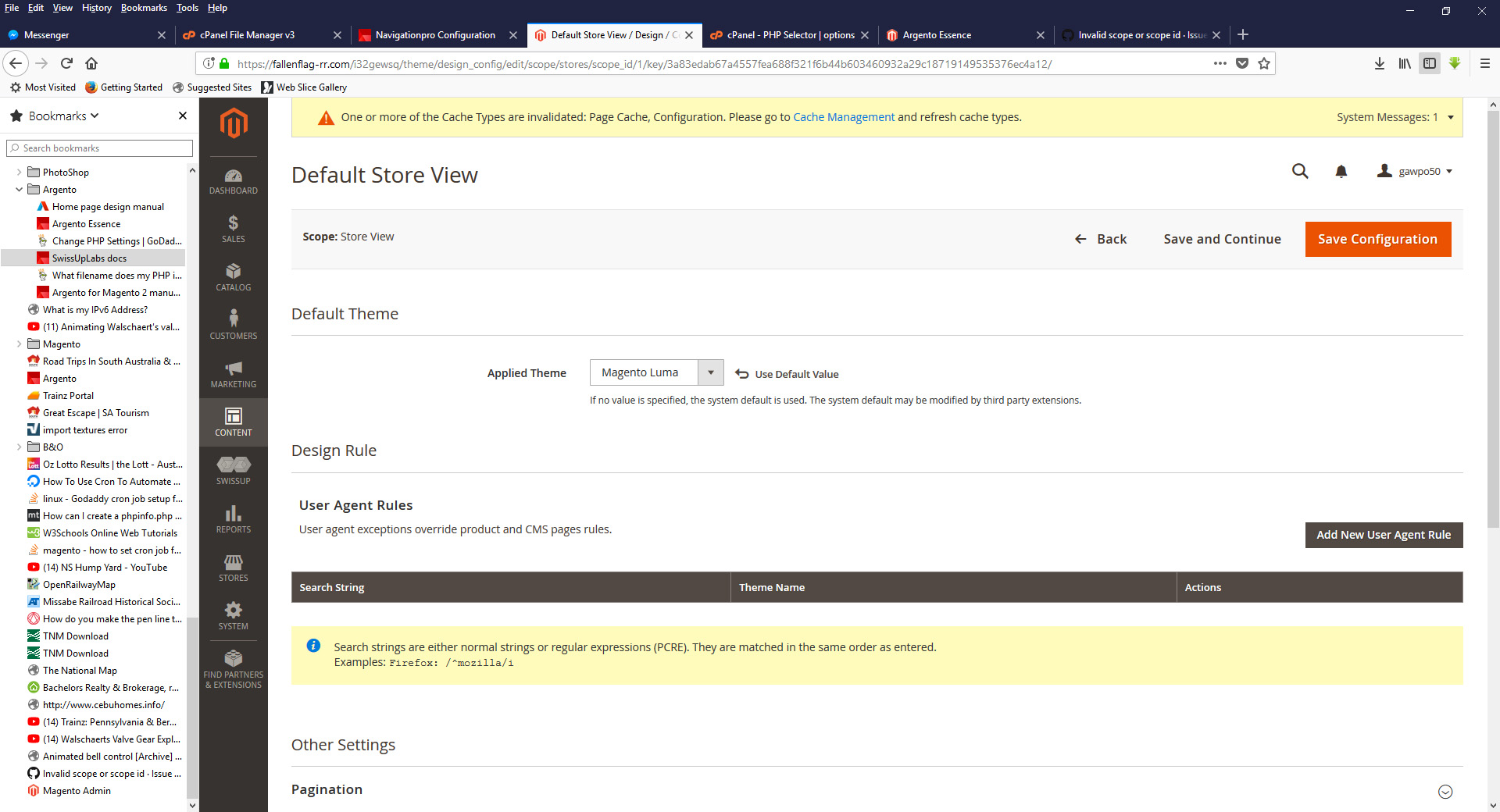Open the Marketing menu

point(233,373)
